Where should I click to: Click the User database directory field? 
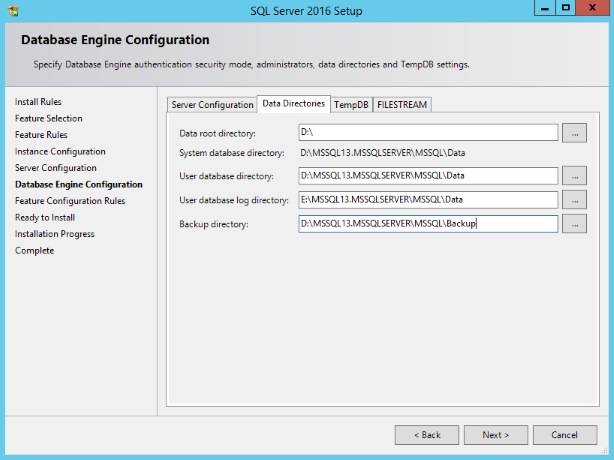pyautogui.click(x=428, y=176)
